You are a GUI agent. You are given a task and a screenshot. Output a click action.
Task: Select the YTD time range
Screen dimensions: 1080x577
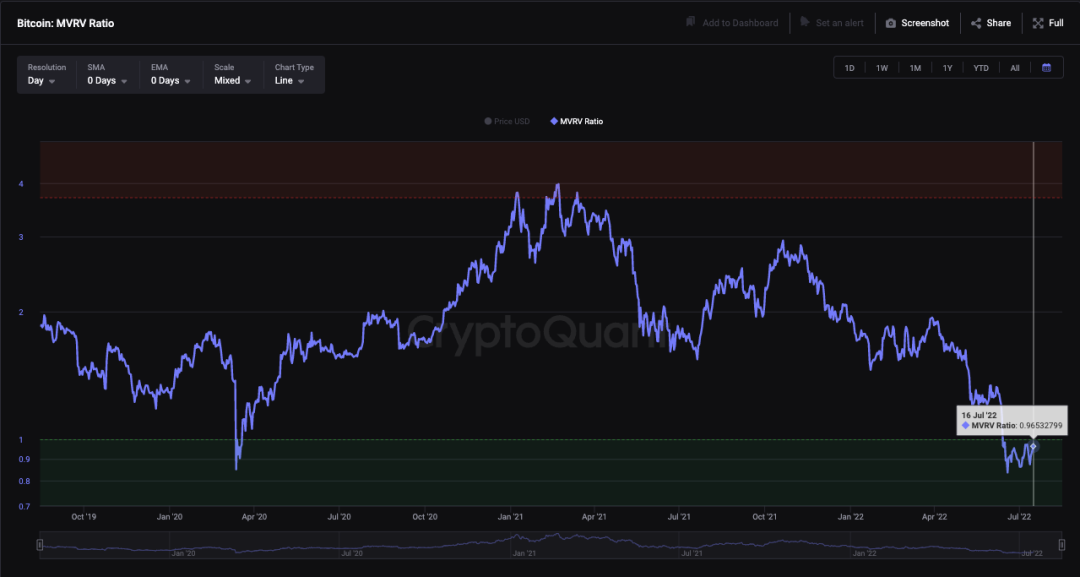[x=981, y=68]
